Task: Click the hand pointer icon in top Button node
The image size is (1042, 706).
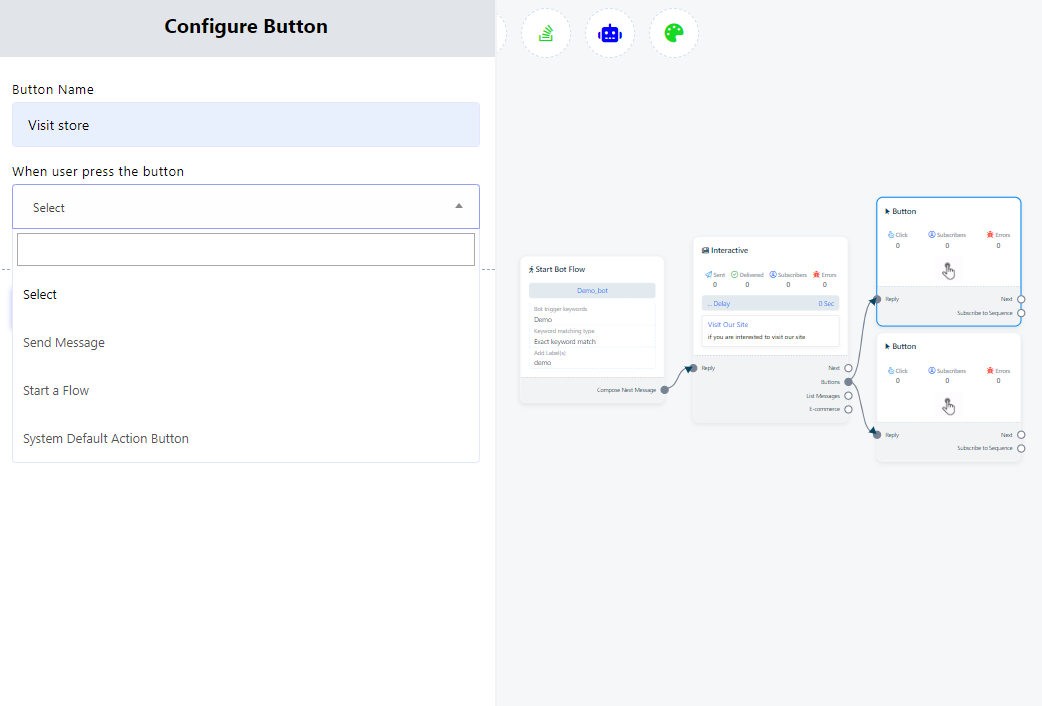Action: 948,271
